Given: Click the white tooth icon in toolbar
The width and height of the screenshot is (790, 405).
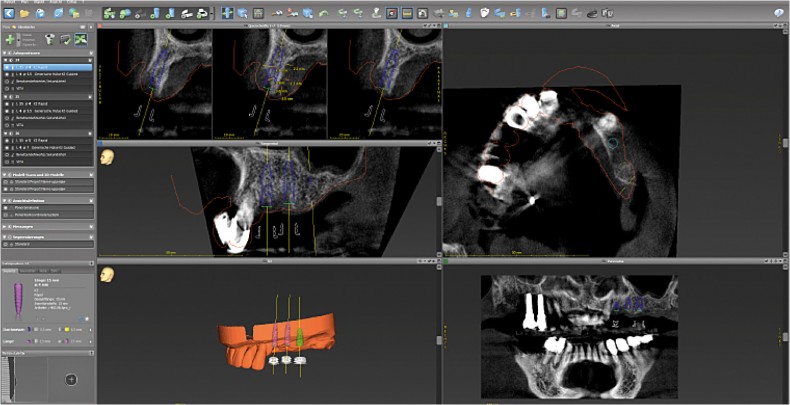Looking at the screenshot, I should (485, 13).
